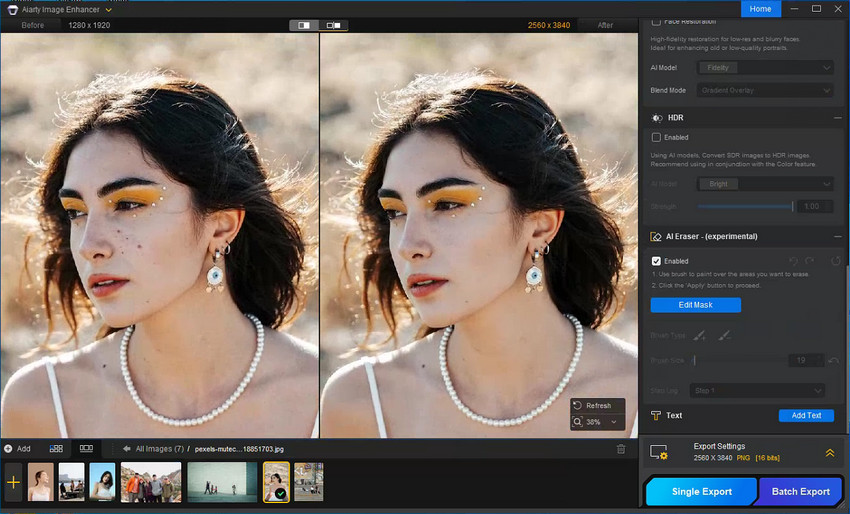Click the After label tab

point(605,25)
